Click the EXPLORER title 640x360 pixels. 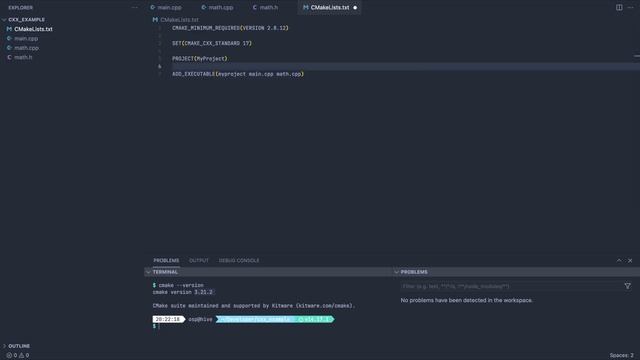20,7
